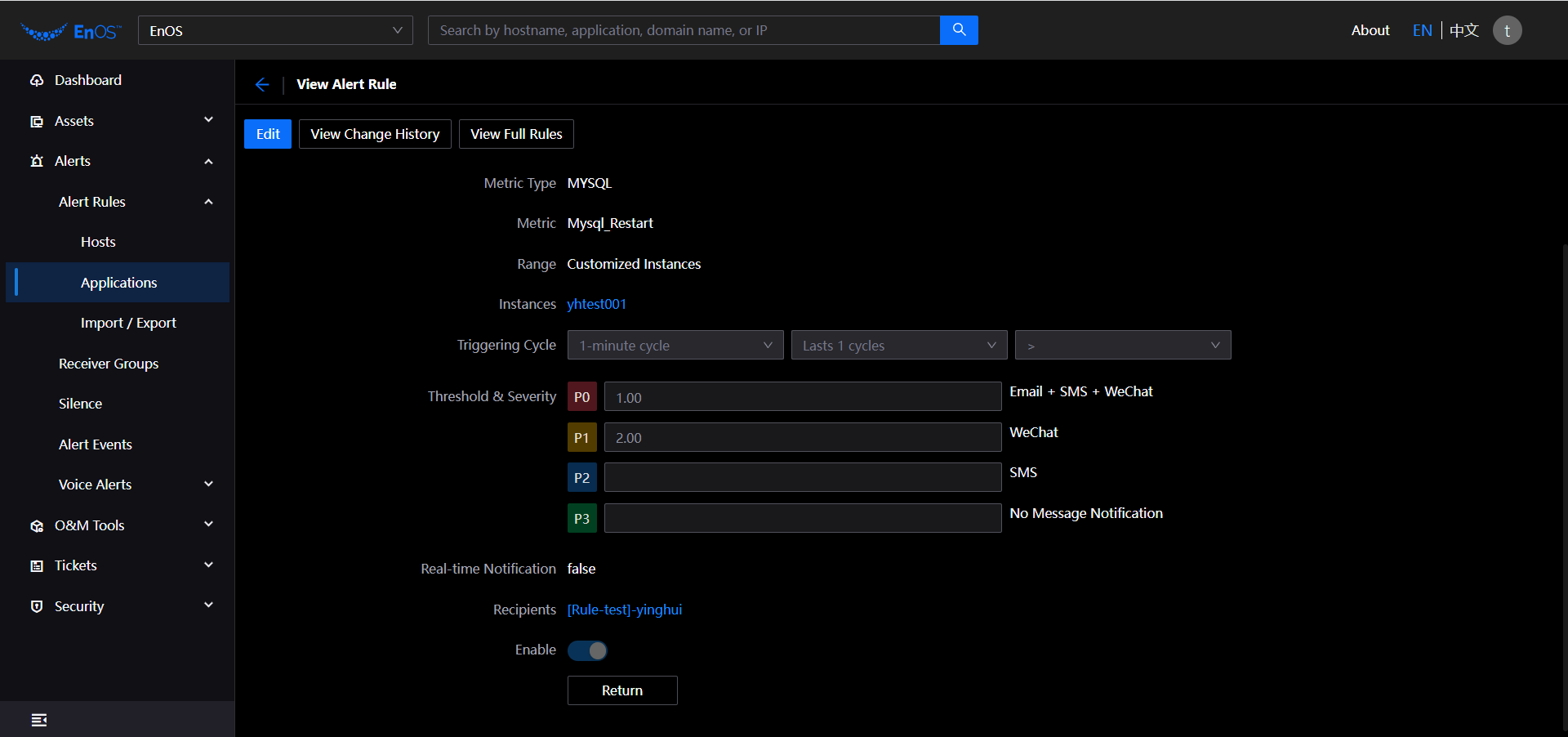Screen dimensions: 1568x737
Task: Click the P3 severity badge
Action: pyautogui.click(x=581, y=518)
